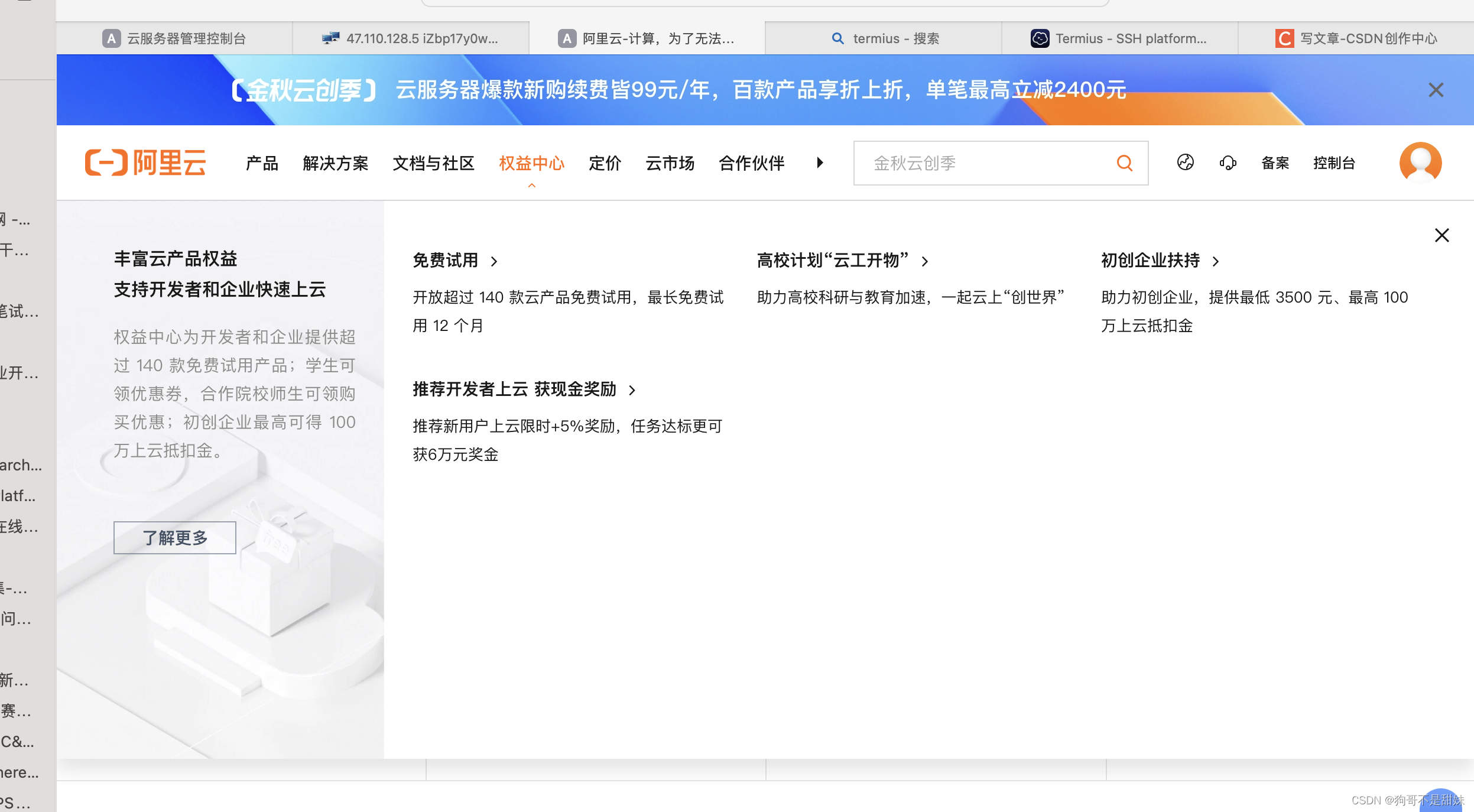The height and width of the screenshot is (812, 1474).
Task: Click 开放超过 140 款云产品免费试用 description
Action: point(567,311)
